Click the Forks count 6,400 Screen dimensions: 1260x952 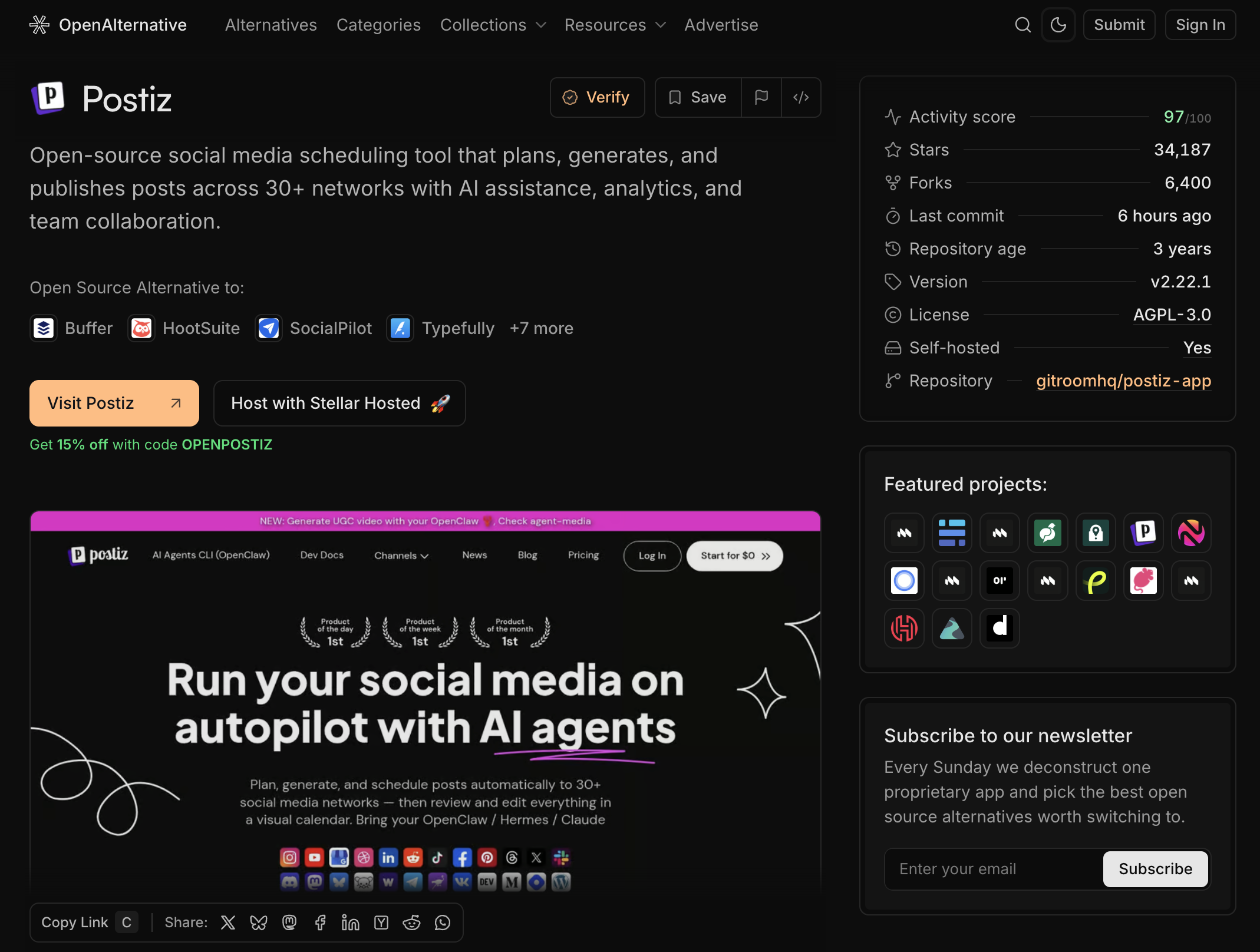tap(1188, 183)
